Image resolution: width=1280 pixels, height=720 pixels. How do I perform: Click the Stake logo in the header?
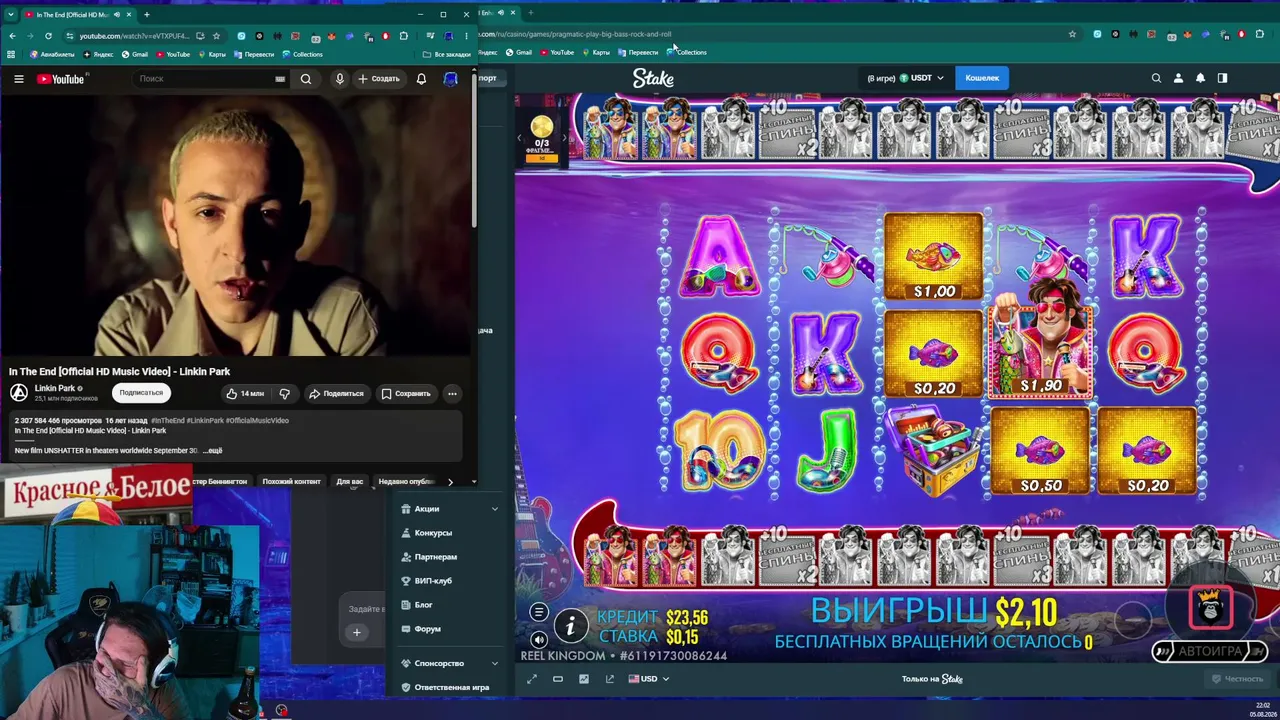(x=653, y=78)
